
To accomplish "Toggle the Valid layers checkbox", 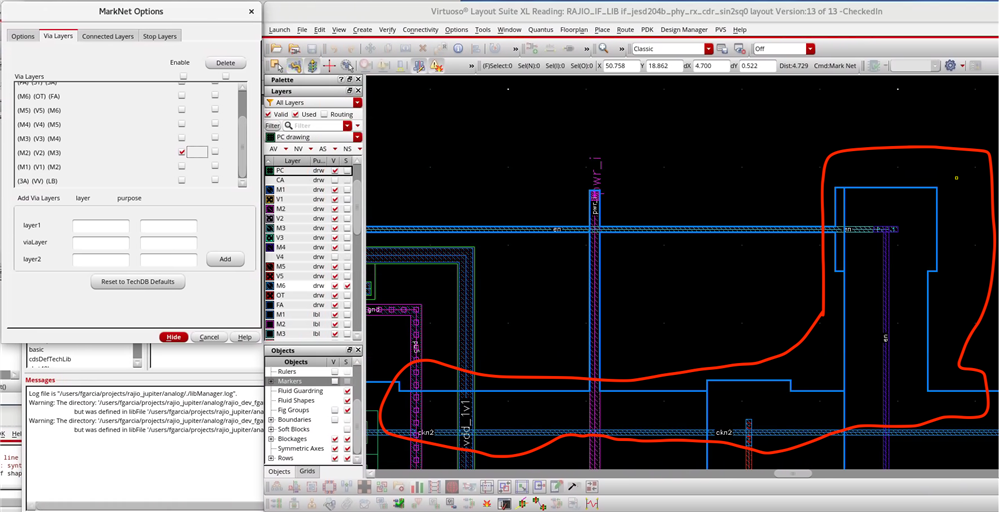I will tap(268, 114).
